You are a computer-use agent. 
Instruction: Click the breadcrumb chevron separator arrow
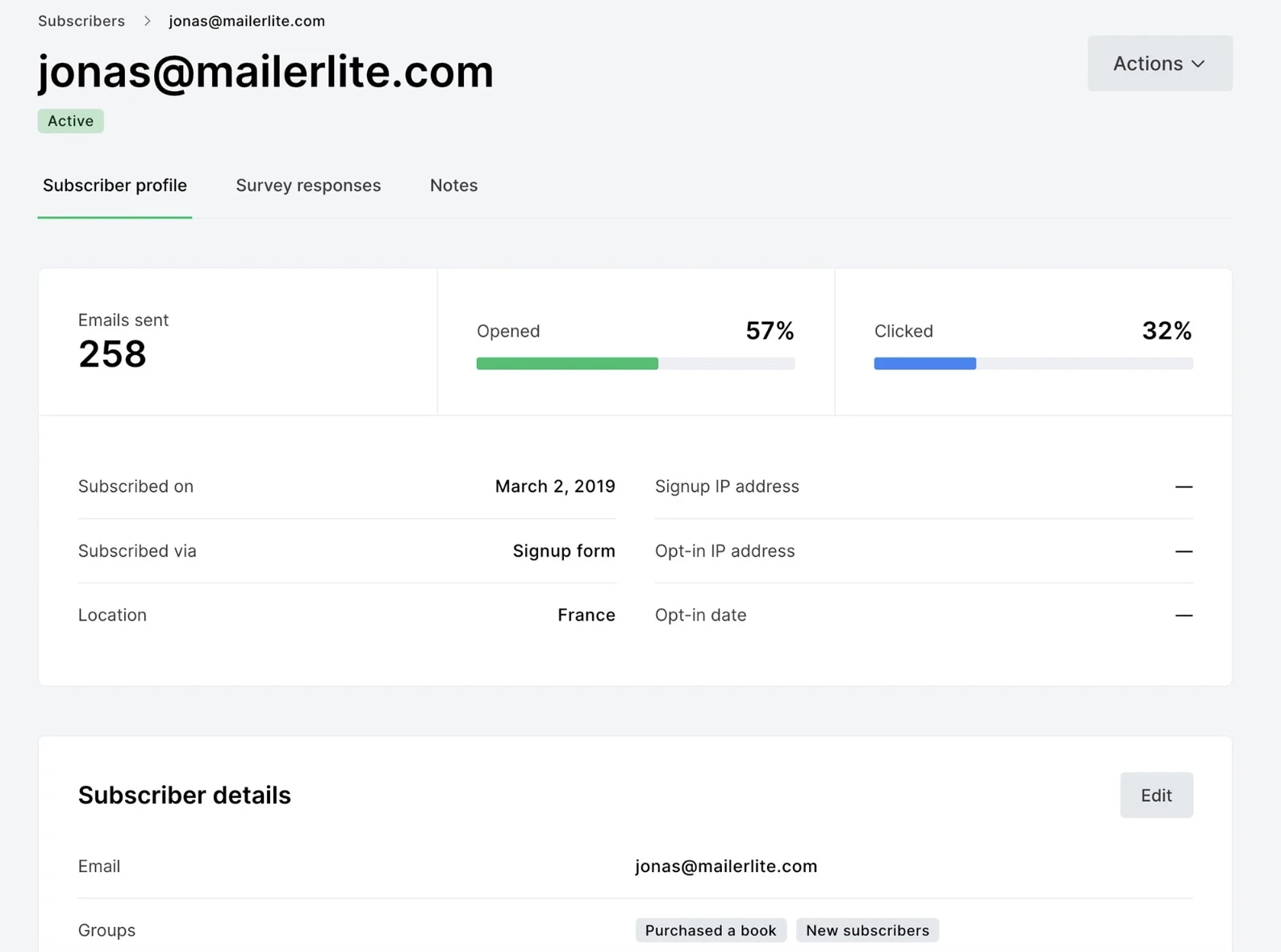tap(147, 21)
